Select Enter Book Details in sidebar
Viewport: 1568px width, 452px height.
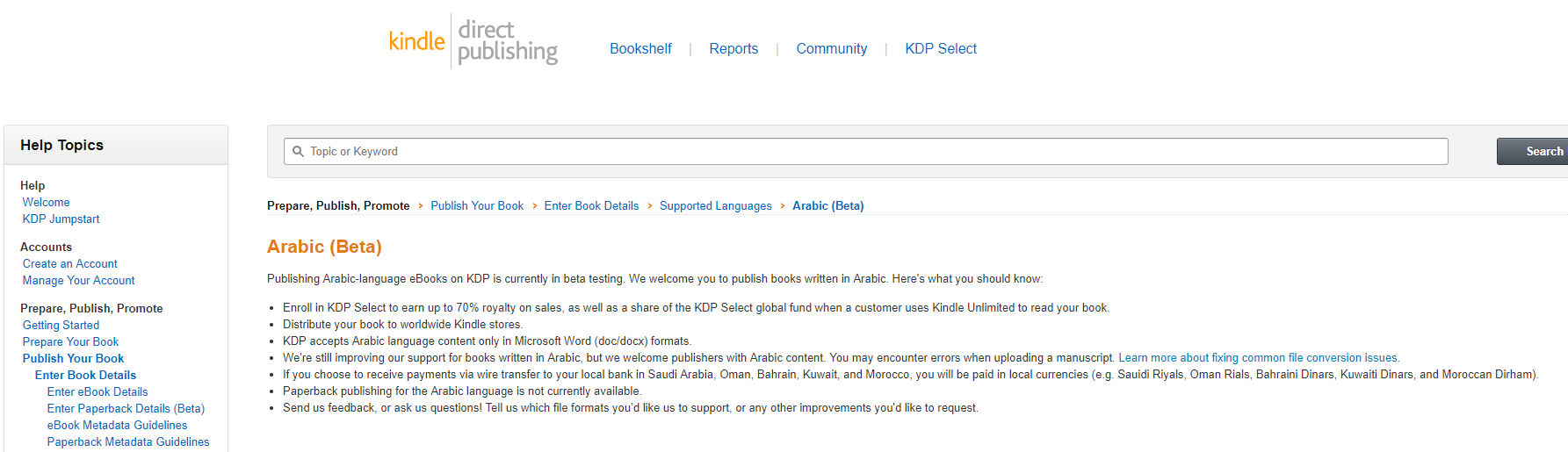(85, 375)
